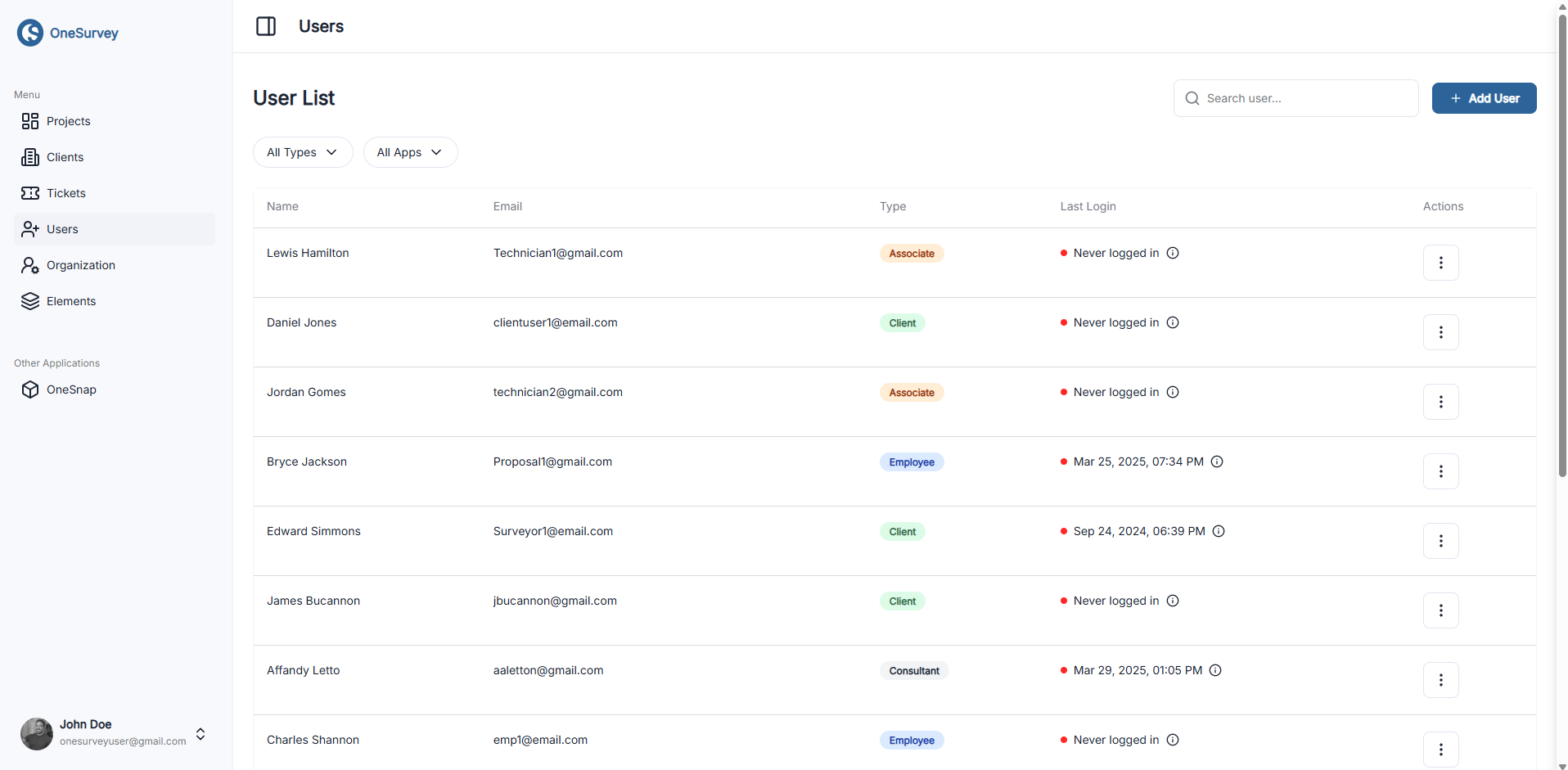Launch OneSnap from Other Applications
This screenshot has height=770, width=1568.
pyautogui.click(x=71, y=390)
